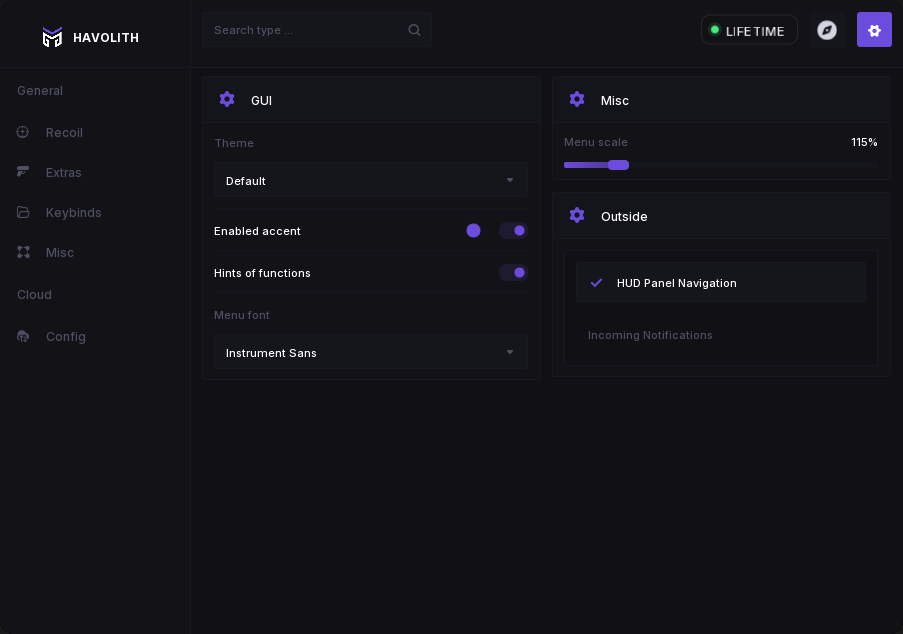Uncheck HUD Panel Navigation option
This screenshot has height=634, width=903.
720,283
